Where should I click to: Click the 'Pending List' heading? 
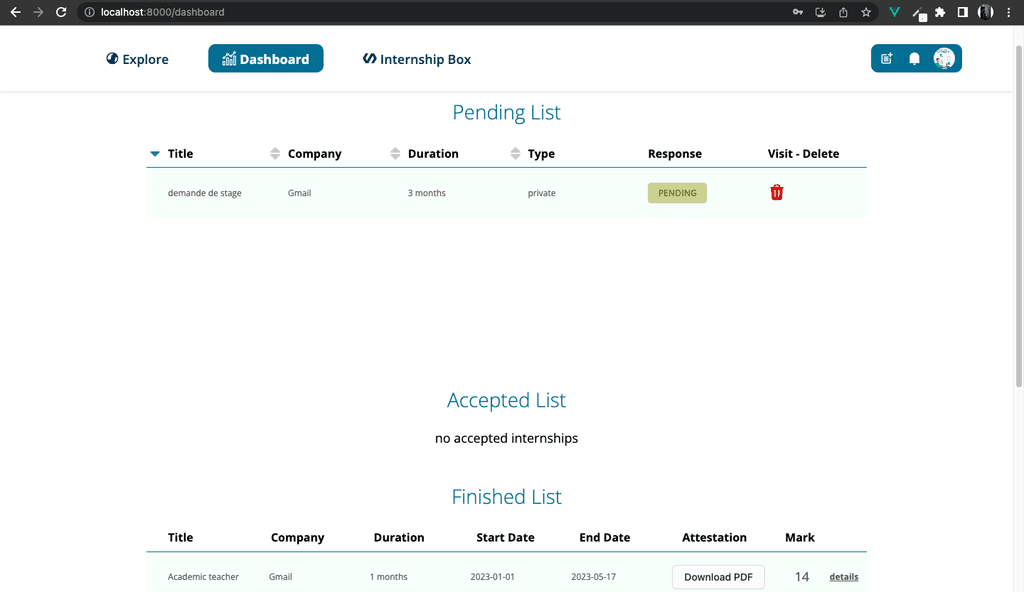coord(506,112)
